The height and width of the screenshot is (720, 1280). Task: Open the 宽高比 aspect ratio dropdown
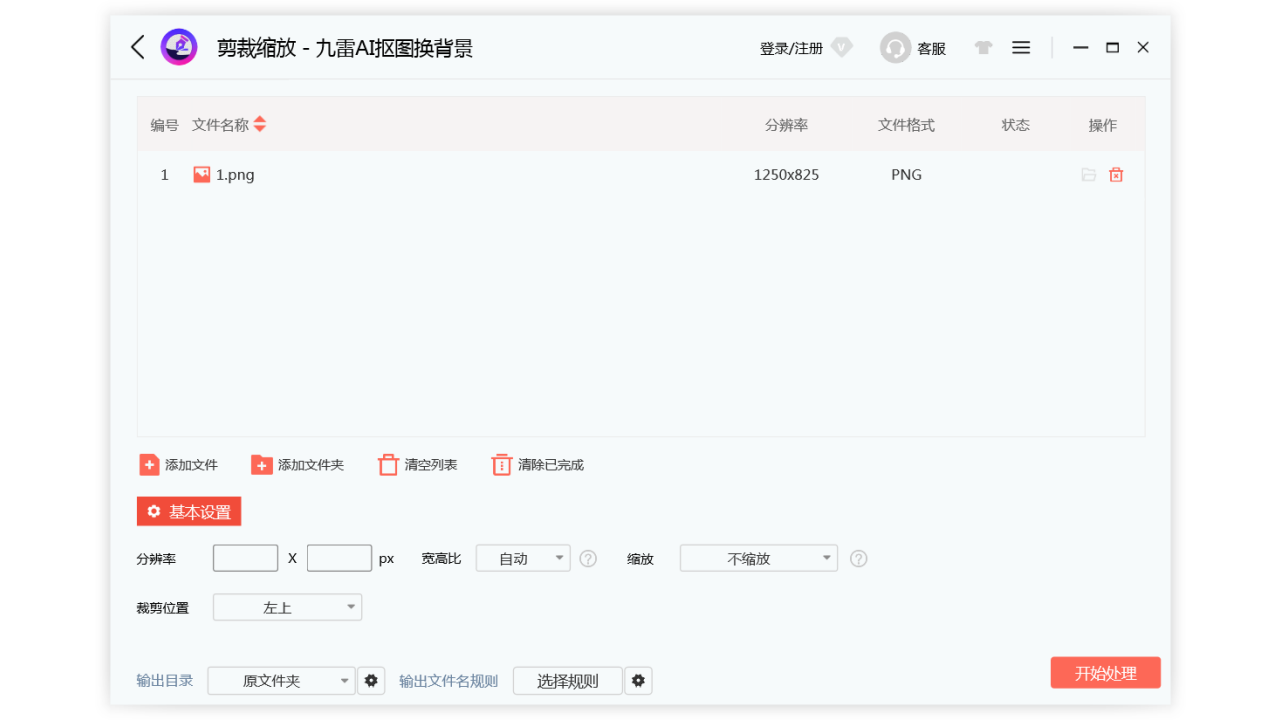click(x=522, y=558)
